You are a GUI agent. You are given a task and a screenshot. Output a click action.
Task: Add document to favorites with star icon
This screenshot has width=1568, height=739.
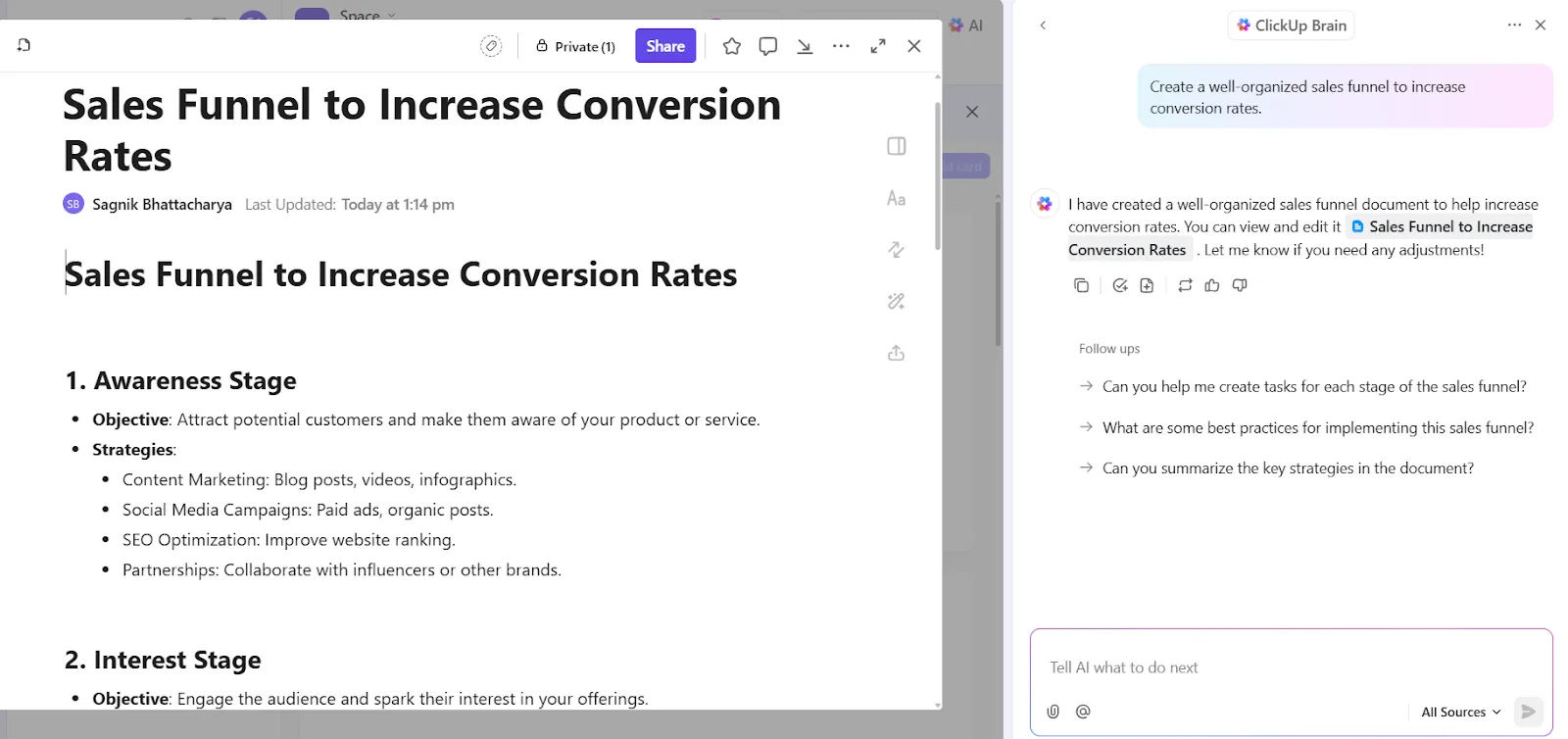click(x=732, y=46)
